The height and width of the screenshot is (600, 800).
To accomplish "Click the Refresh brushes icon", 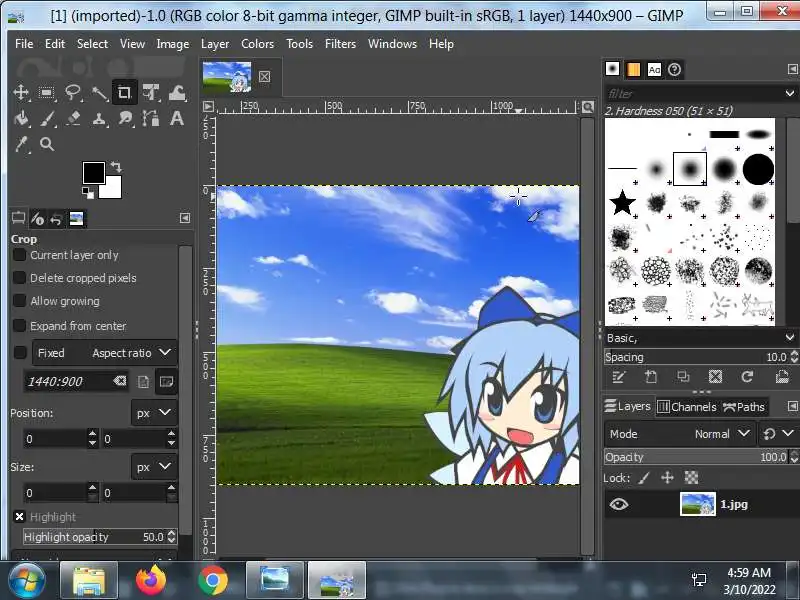I will coord(747,377).
